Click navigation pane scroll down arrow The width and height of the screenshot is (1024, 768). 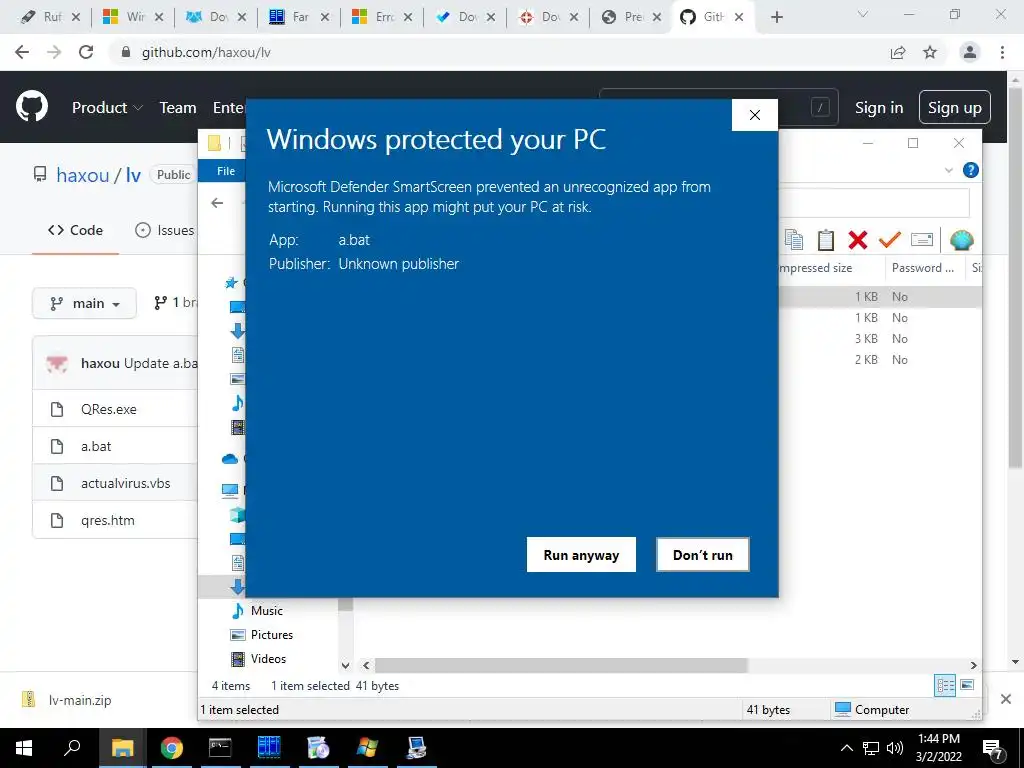click(x=345, y=665)
